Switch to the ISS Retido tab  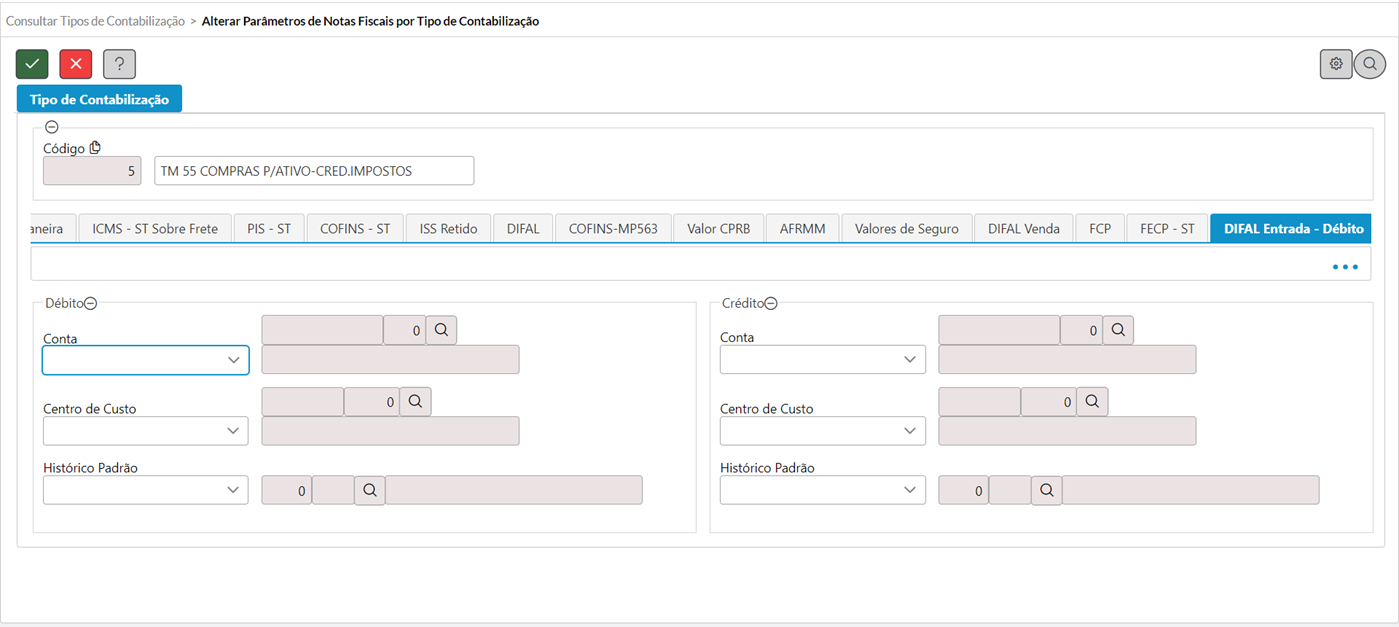[x=449, y=229]
